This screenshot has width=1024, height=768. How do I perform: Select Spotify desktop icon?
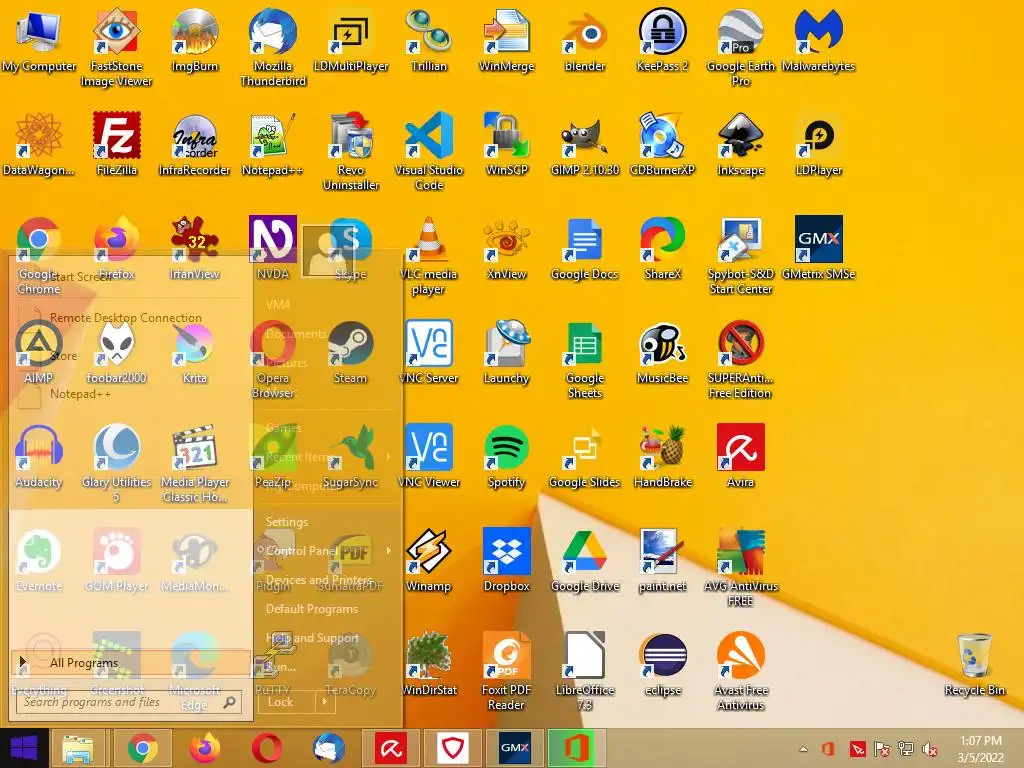click(x=506, y=456)
